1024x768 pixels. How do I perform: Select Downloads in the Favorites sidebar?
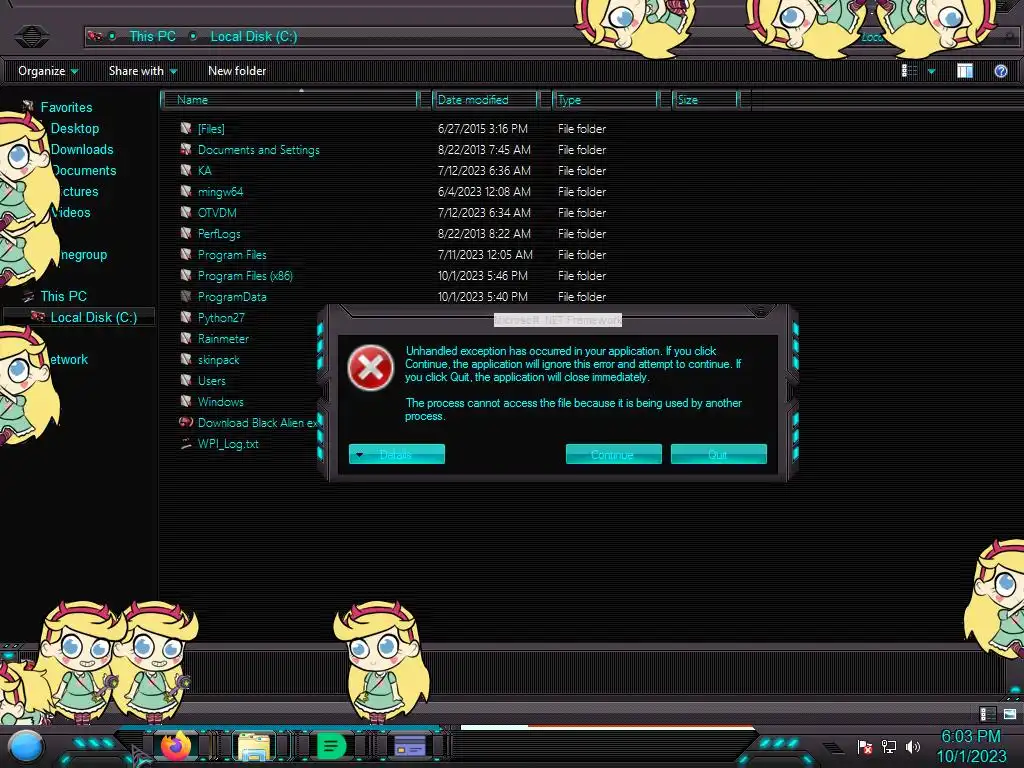click(82, 149)
